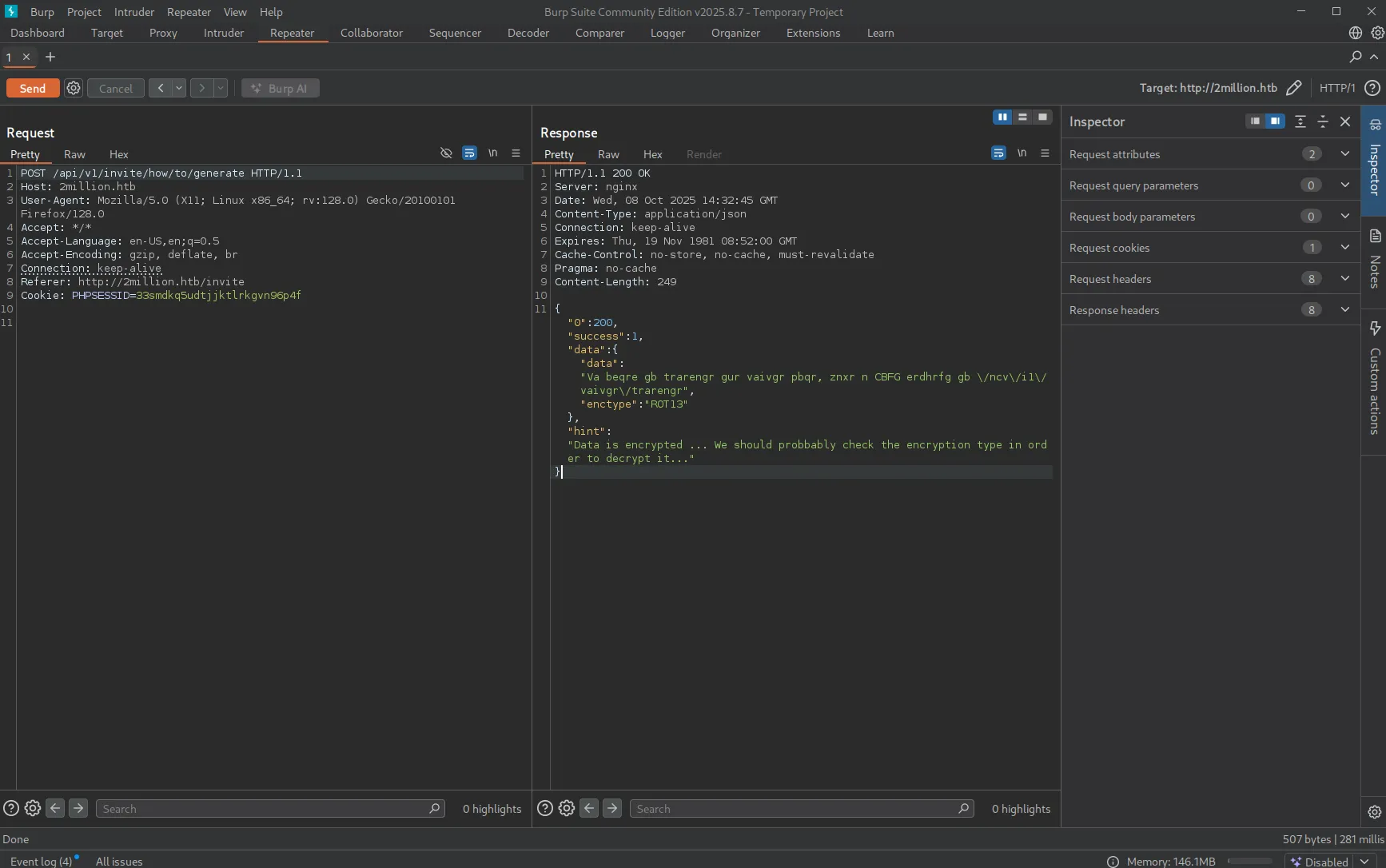
Task: Click the Burp AI button
Action: point(281,88)
